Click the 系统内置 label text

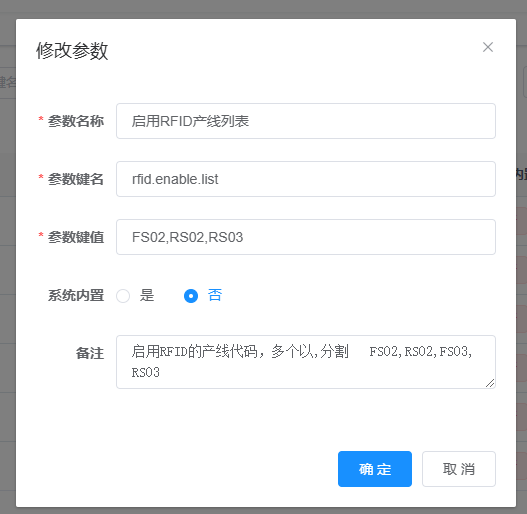pos(76,295)
